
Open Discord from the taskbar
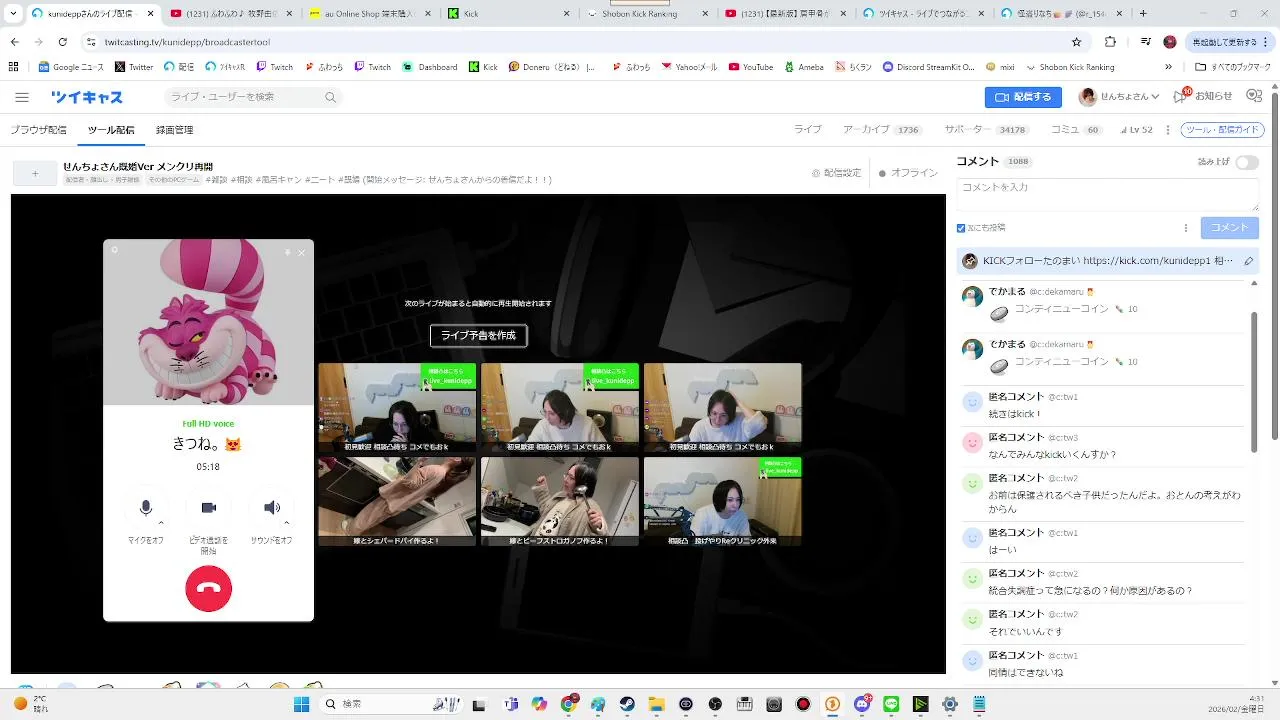click(x=862, y=704)
